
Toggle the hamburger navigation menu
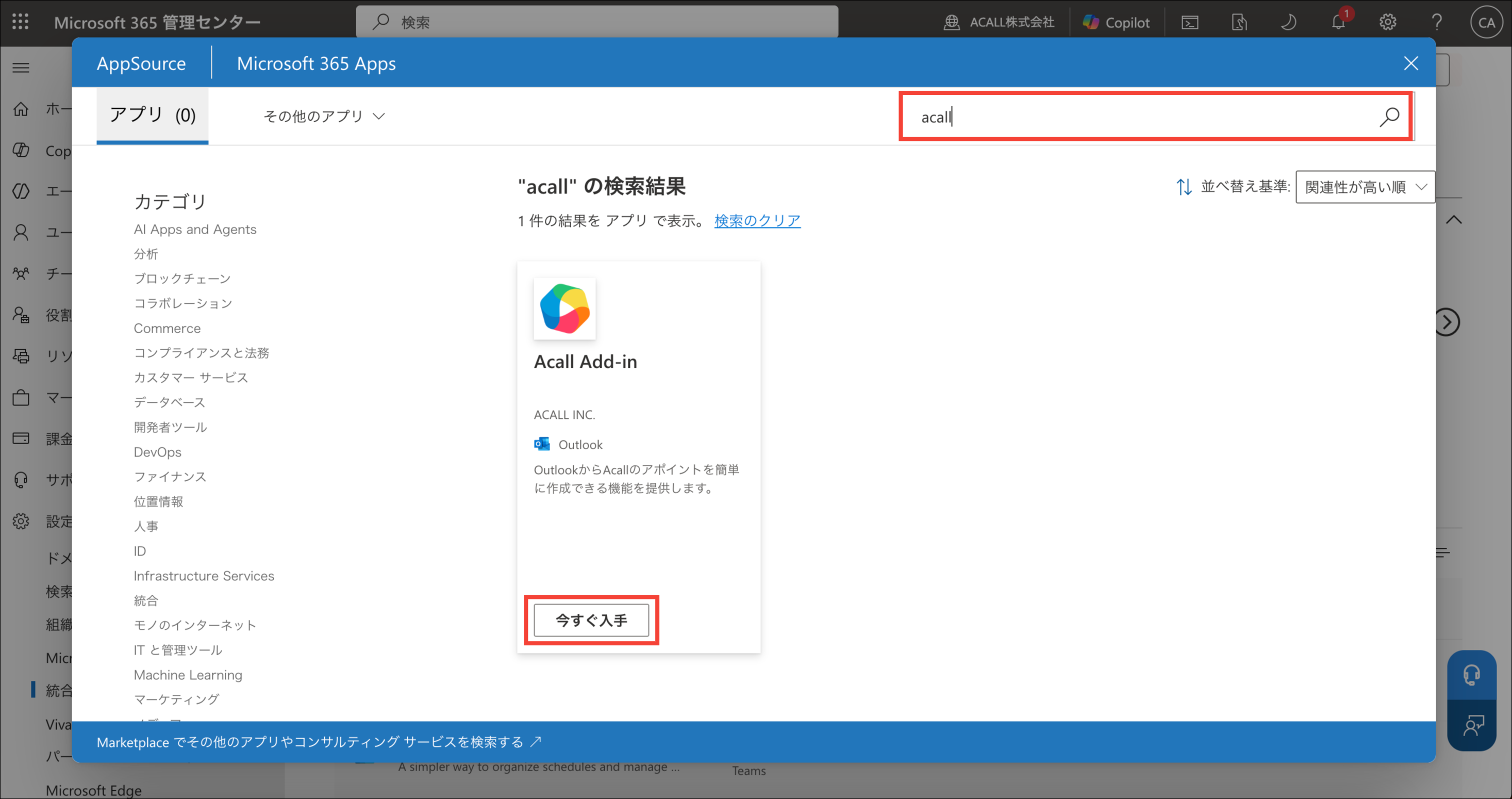tap(21, 68)
